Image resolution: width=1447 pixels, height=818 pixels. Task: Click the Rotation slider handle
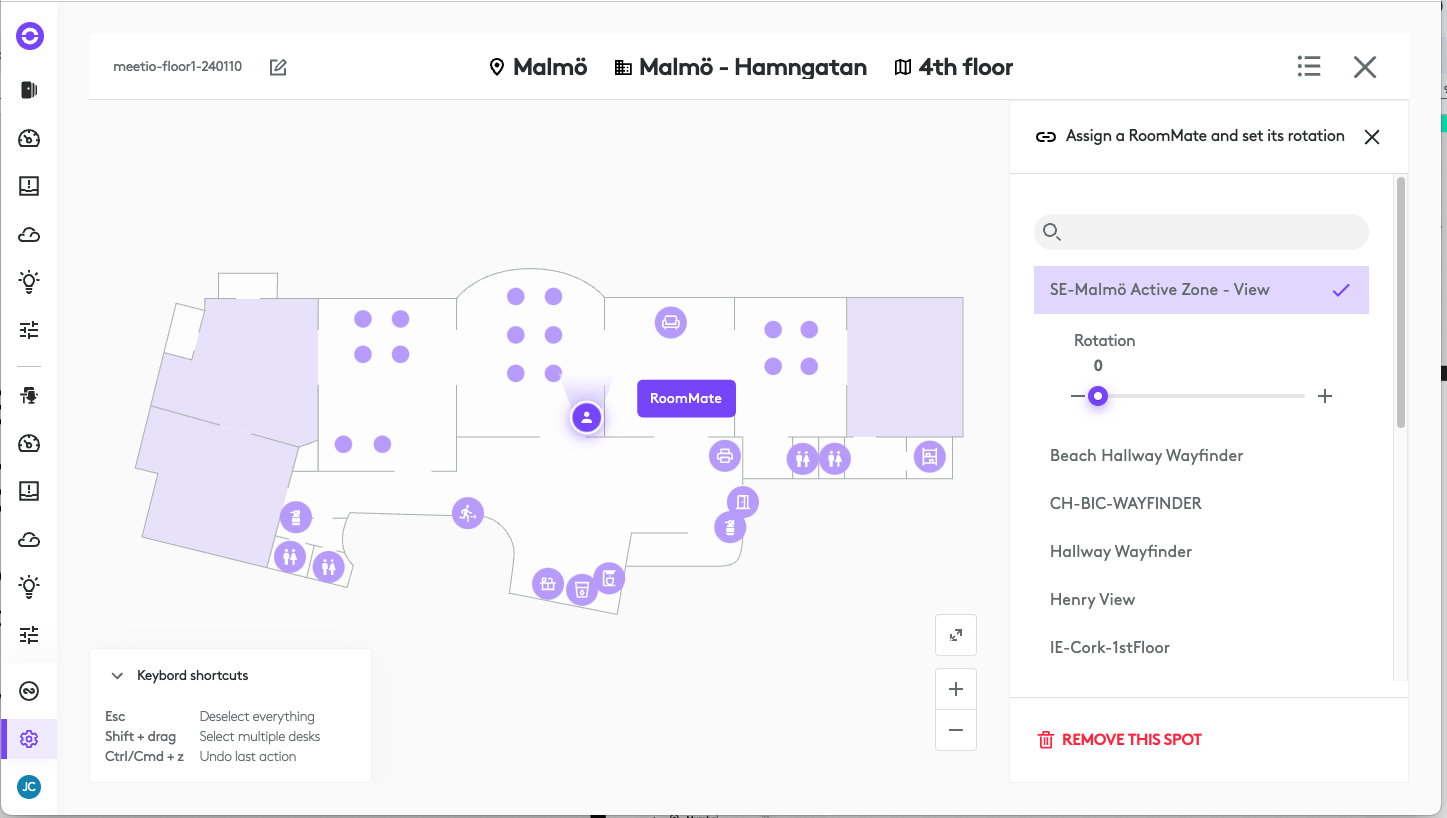pos(1098,396)
